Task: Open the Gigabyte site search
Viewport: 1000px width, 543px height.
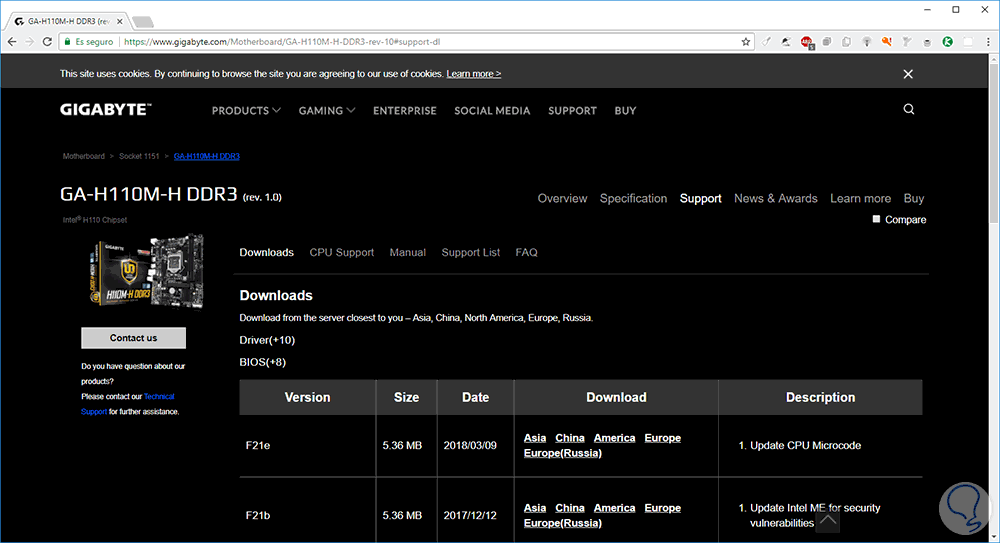Action: coord(909,109)
